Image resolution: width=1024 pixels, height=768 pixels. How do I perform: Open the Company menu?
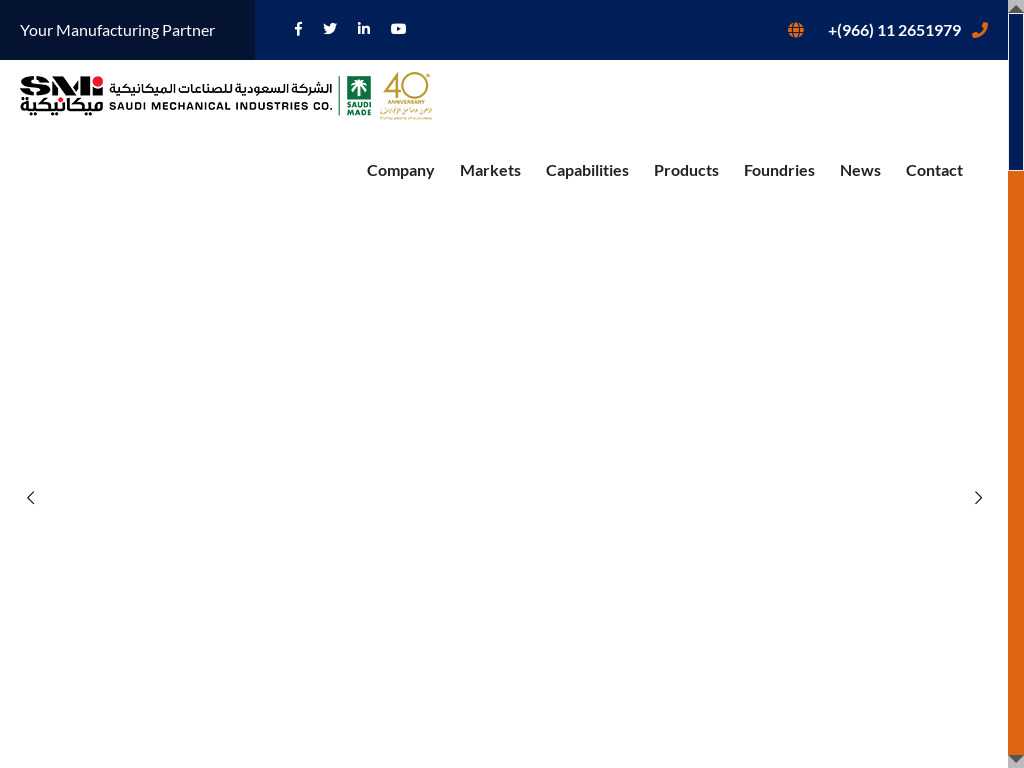[400, 170]
